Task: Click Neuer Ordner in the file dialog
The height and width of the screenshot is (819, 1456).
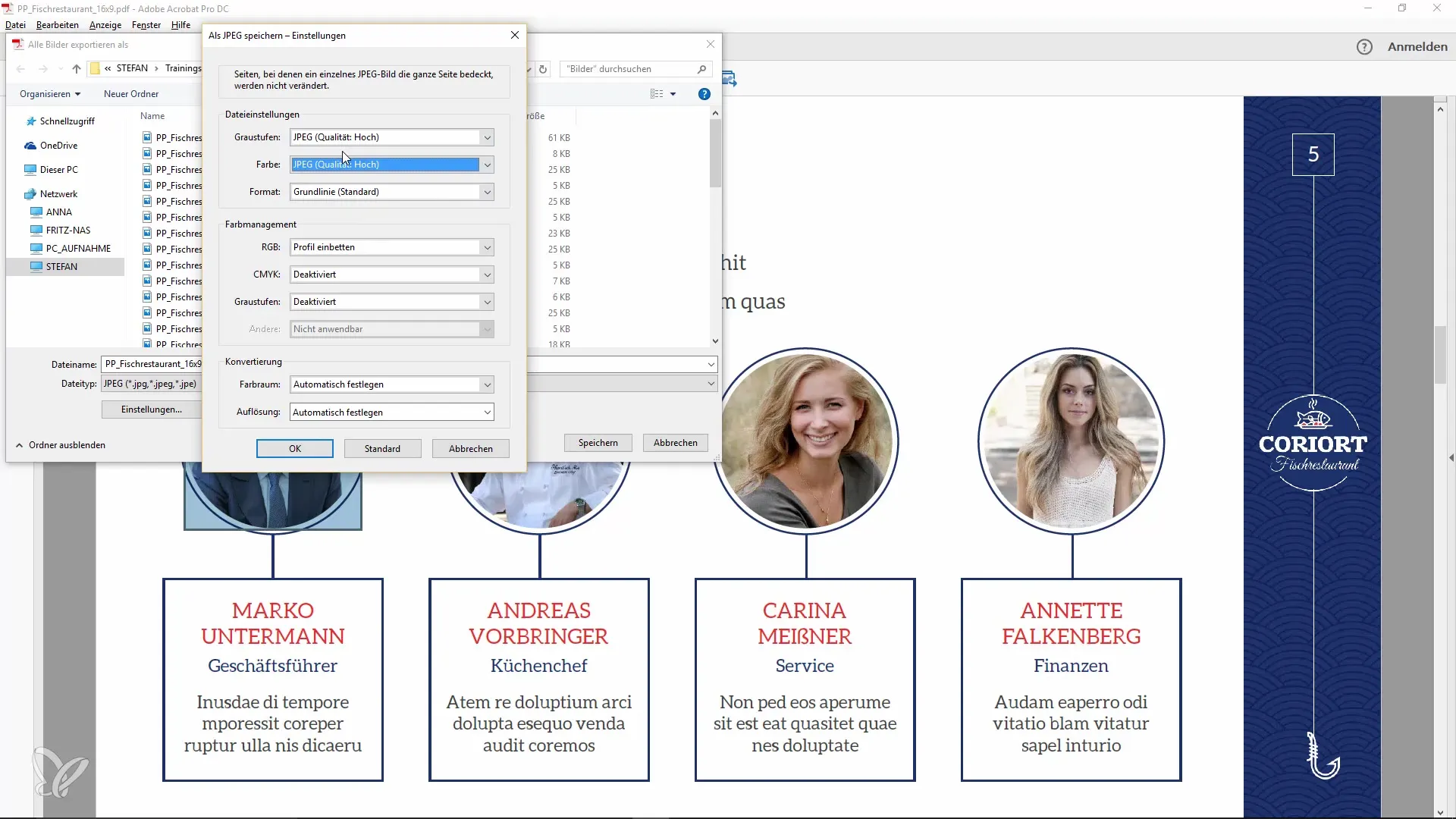Action: pos(131,94)
